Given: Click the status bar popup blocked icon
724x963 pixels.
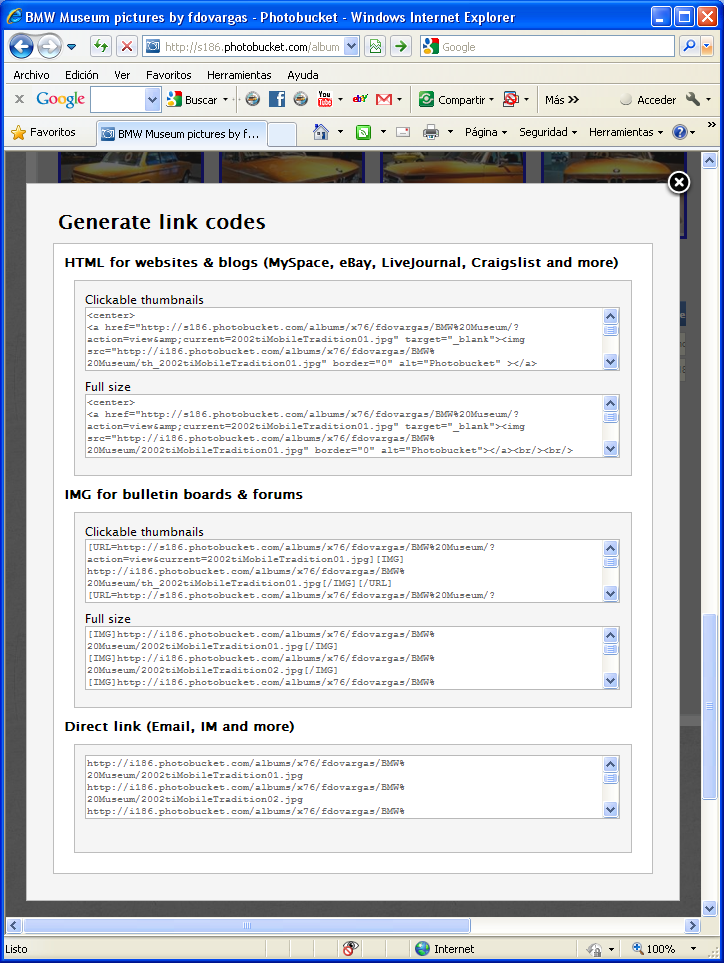Looking at the screenshot, I should (351, 948).
